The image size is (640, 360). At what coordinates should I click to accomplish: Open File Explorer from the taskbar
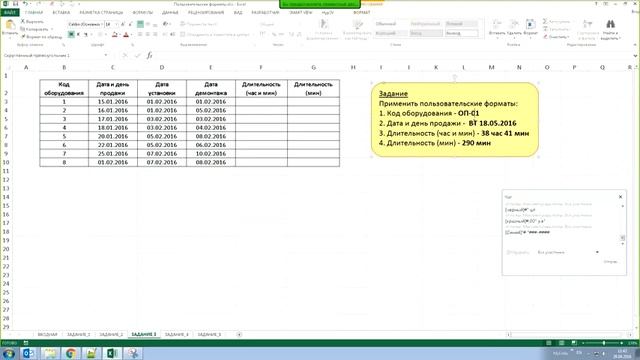pos(50,353)
